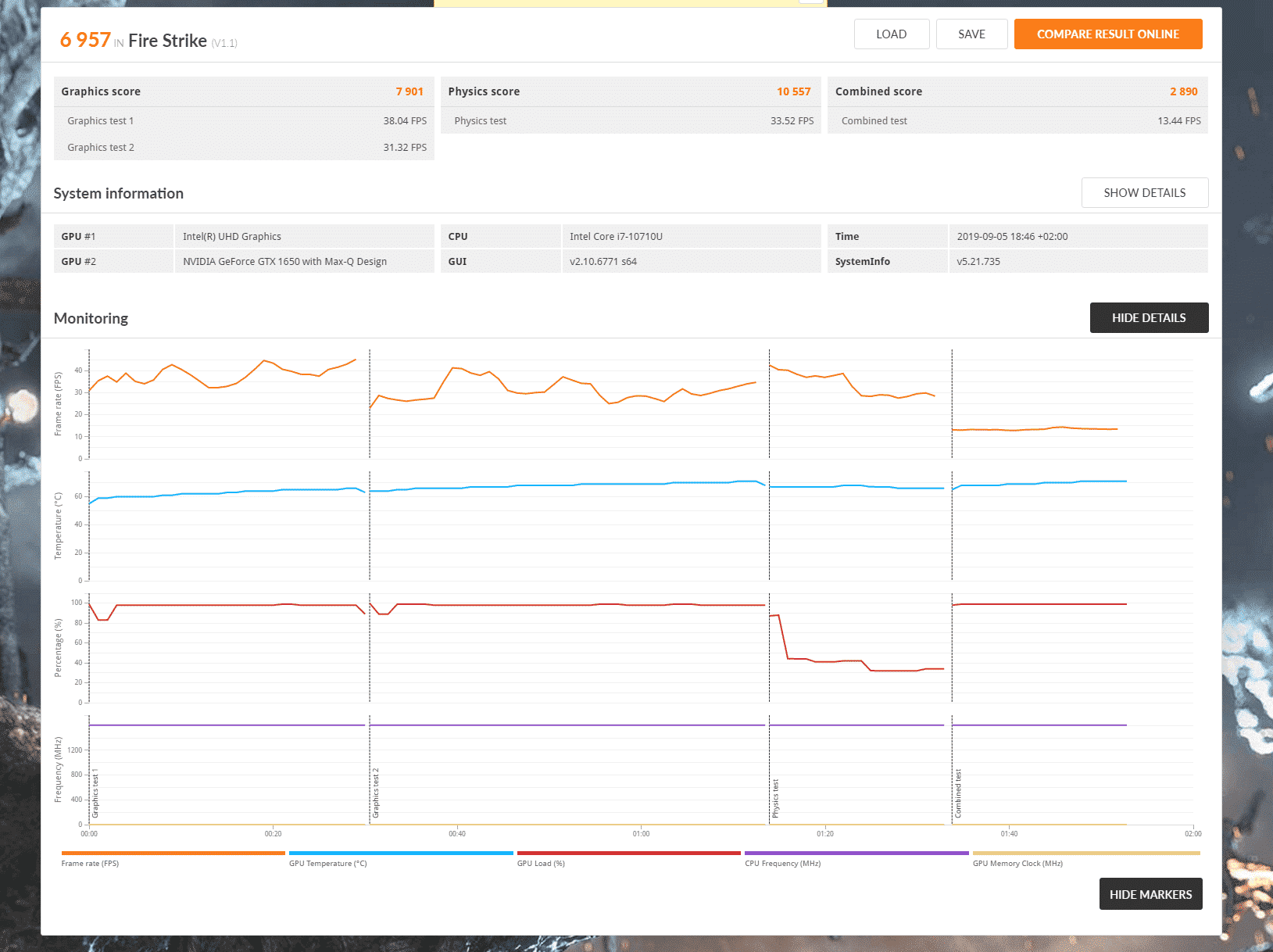Select Physics test 33.52 FPS value
Screen dimensions: 1273x952
click(x=792, y=121)
